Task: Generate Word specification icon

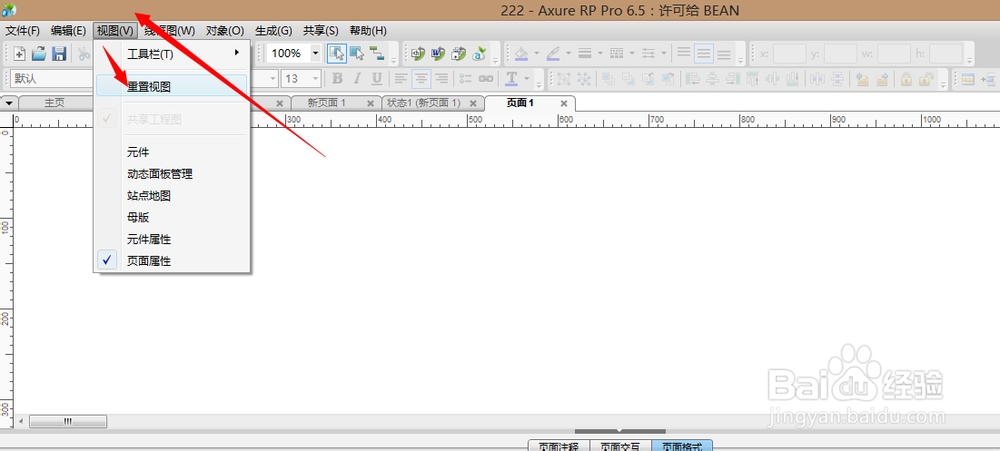Action: [438, 54]
